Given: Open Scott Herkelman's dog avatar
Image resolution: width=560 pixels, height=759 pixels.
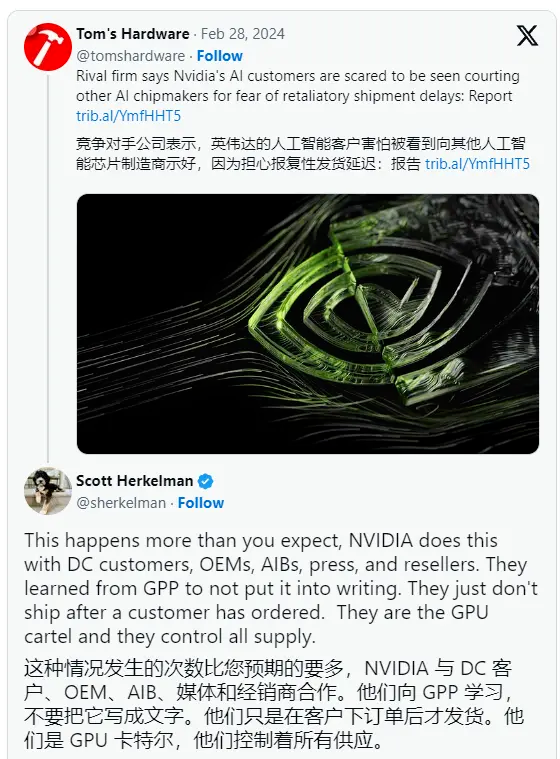Looking at the screenshot, I should pos(48,491).
